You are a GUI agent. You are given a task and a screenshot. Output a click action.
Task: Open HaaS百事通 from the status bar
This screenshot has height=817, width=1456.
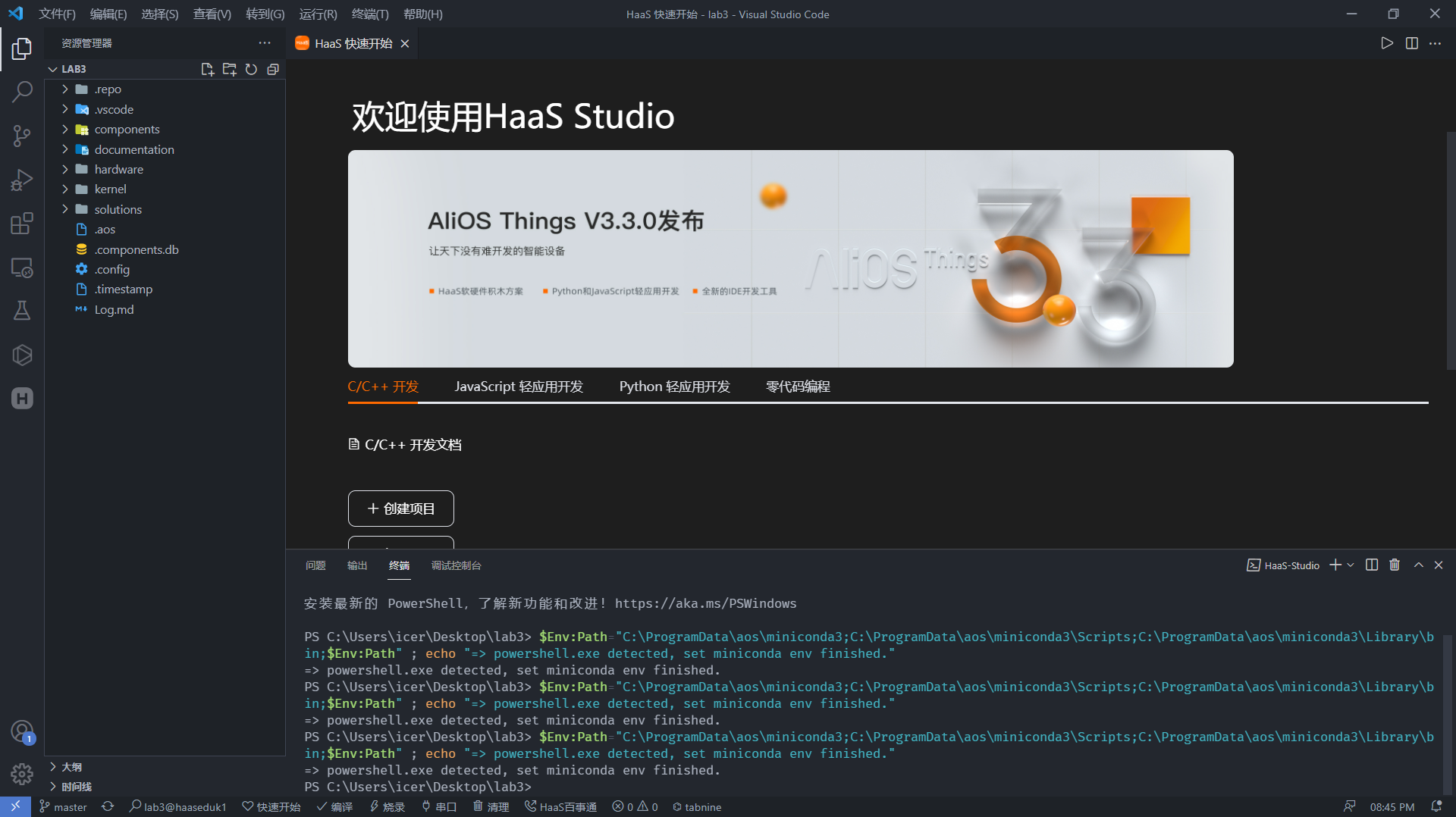click(561, 806)
